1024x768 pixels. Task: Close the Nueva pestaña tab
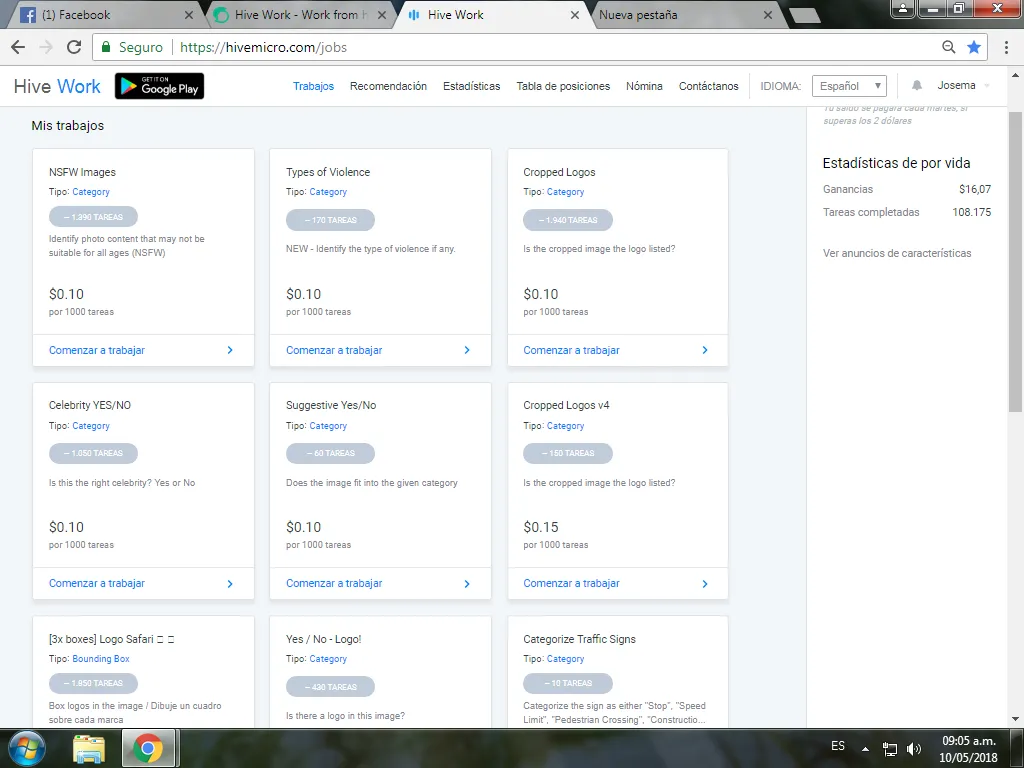click(x=768, y=15)
